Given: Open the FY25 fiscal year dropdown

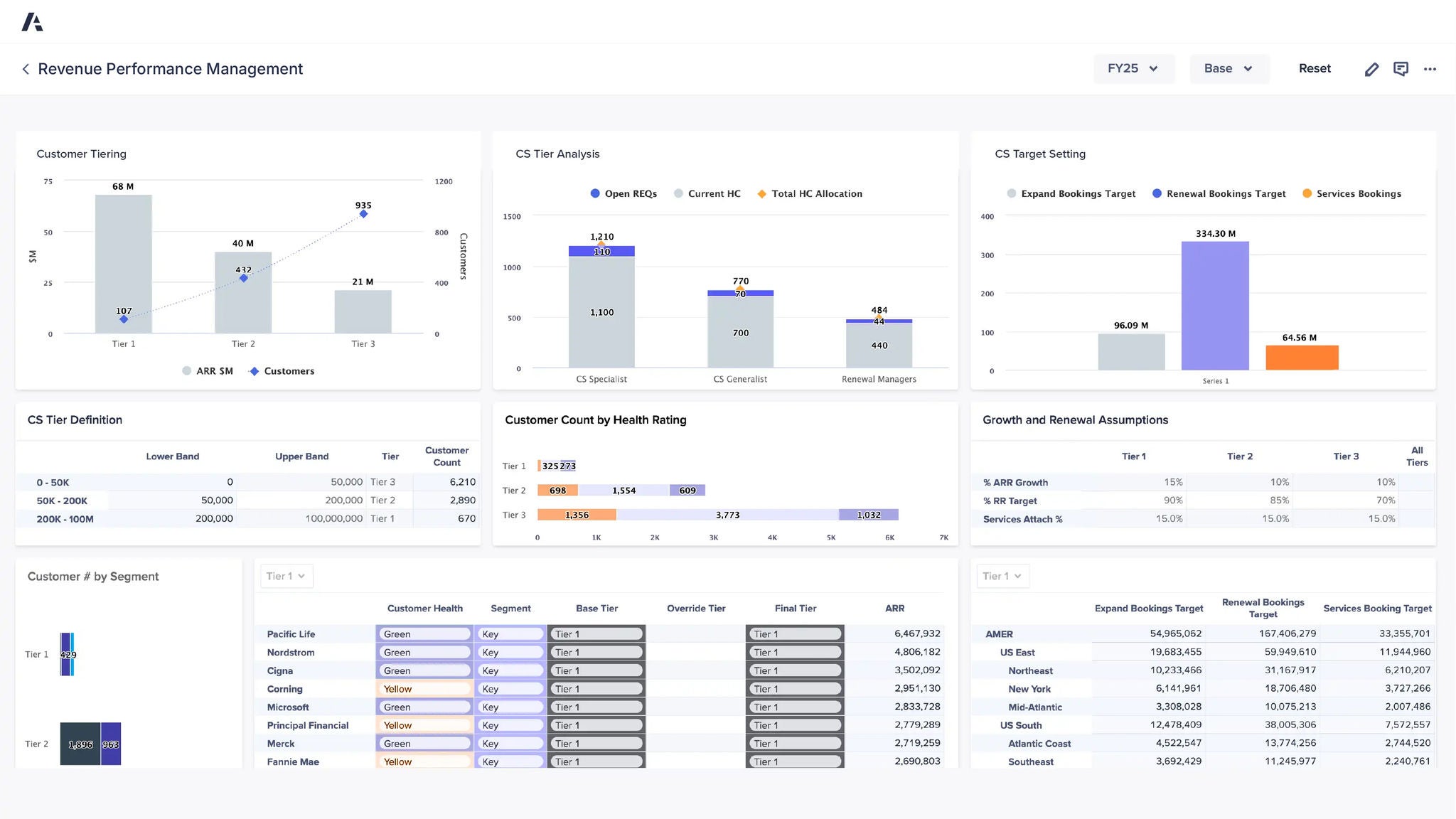Looking at the screenshot, I should click(1133, 68).
